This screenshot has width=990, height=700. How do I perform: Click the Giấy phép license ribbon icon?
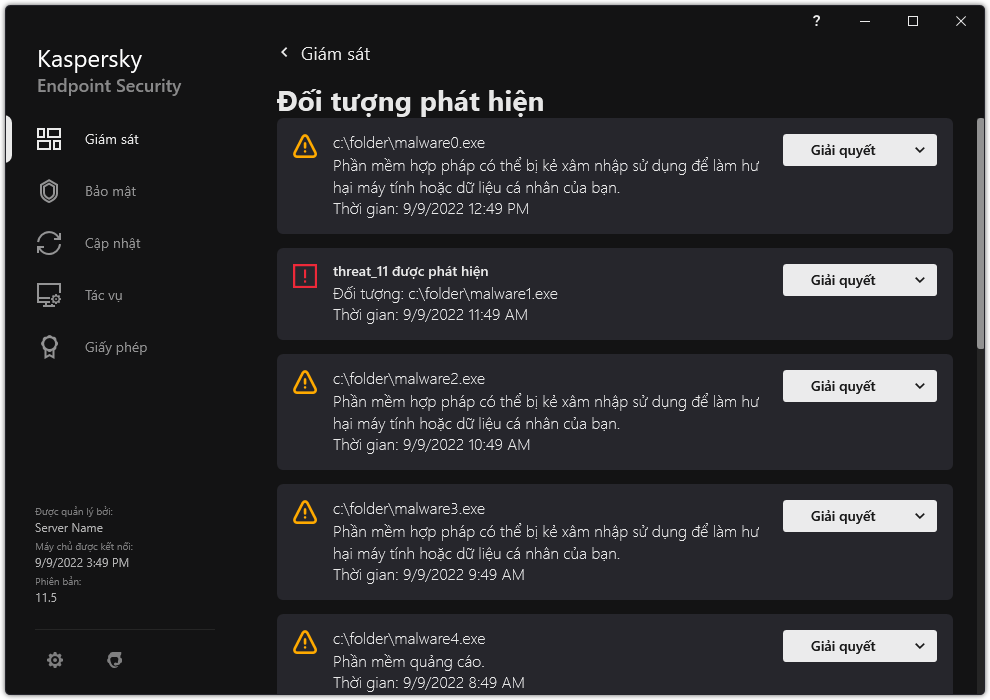(49, 347)
